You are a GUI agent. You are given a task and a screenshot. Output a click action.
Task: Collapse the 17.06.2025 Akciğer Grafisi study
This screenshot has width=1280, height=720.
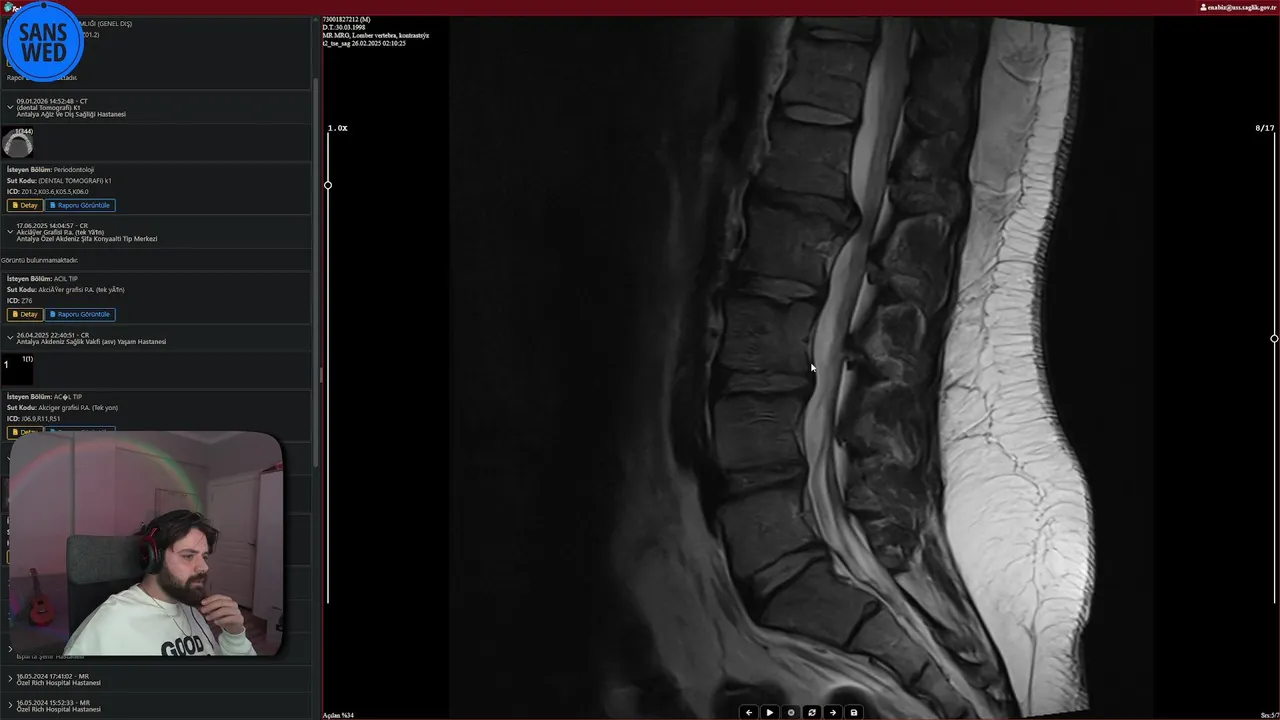pos(10,232)
